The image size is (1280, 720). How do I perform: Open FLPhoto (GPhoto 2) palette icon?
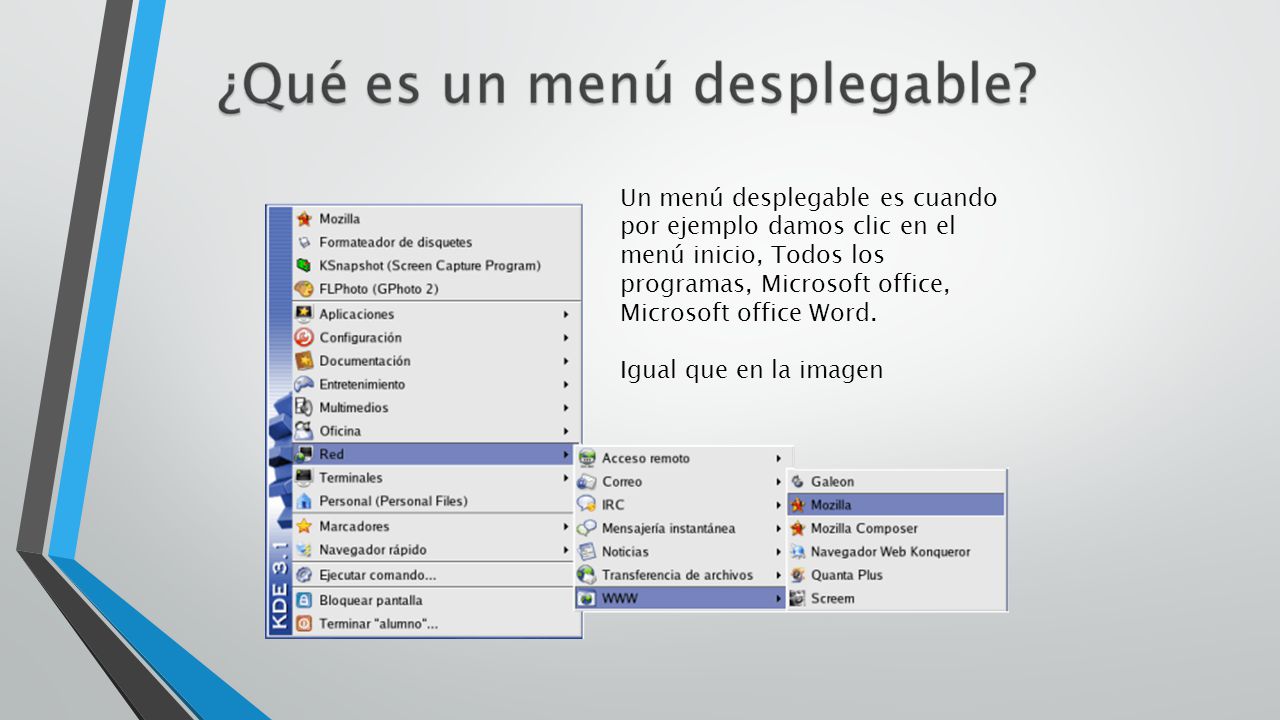(x=304, y=289)
